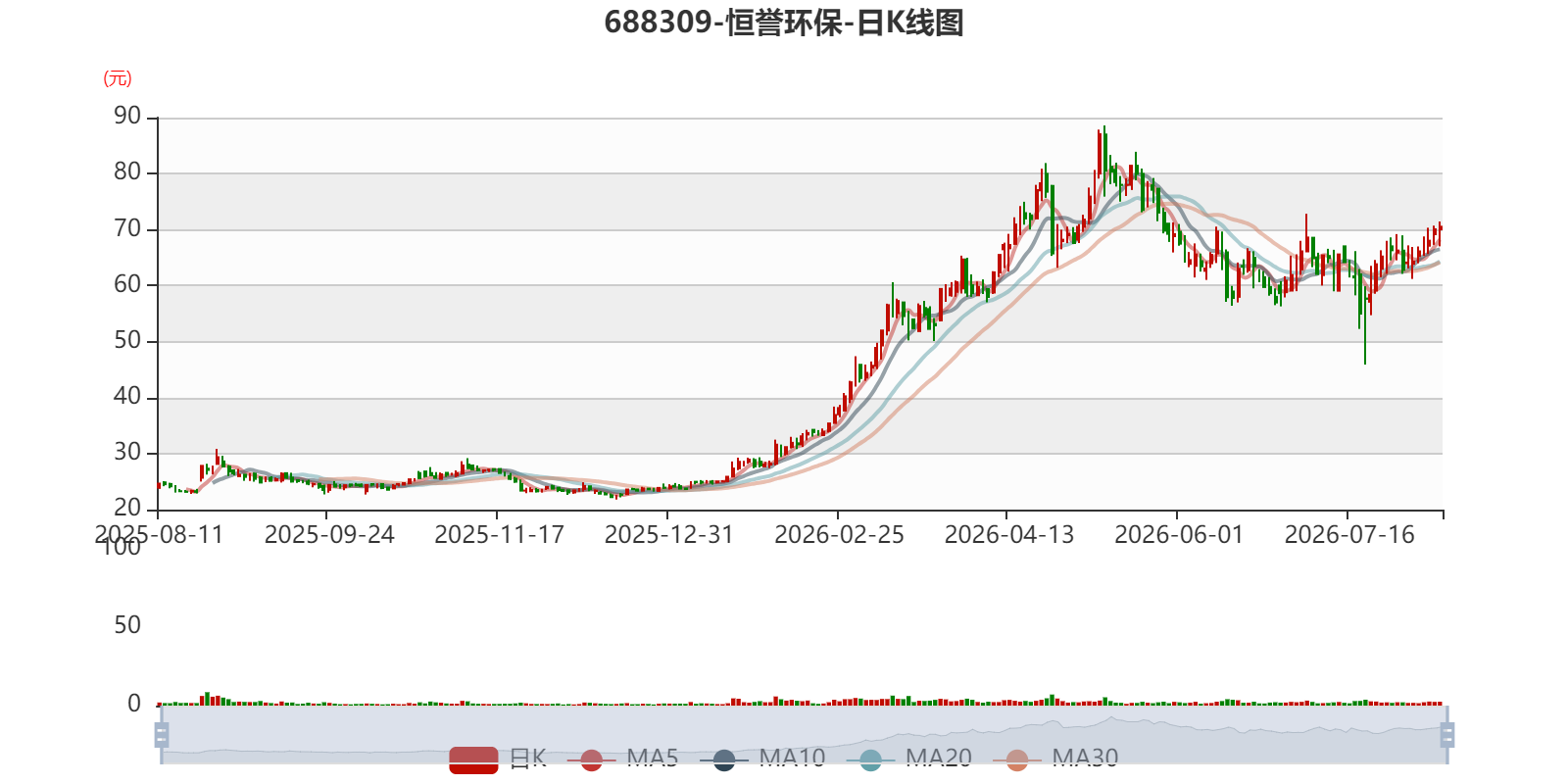Hide the MA20 series via its label
The width and height of the screenshot is (1568, 784).
[x=938, y=759]
